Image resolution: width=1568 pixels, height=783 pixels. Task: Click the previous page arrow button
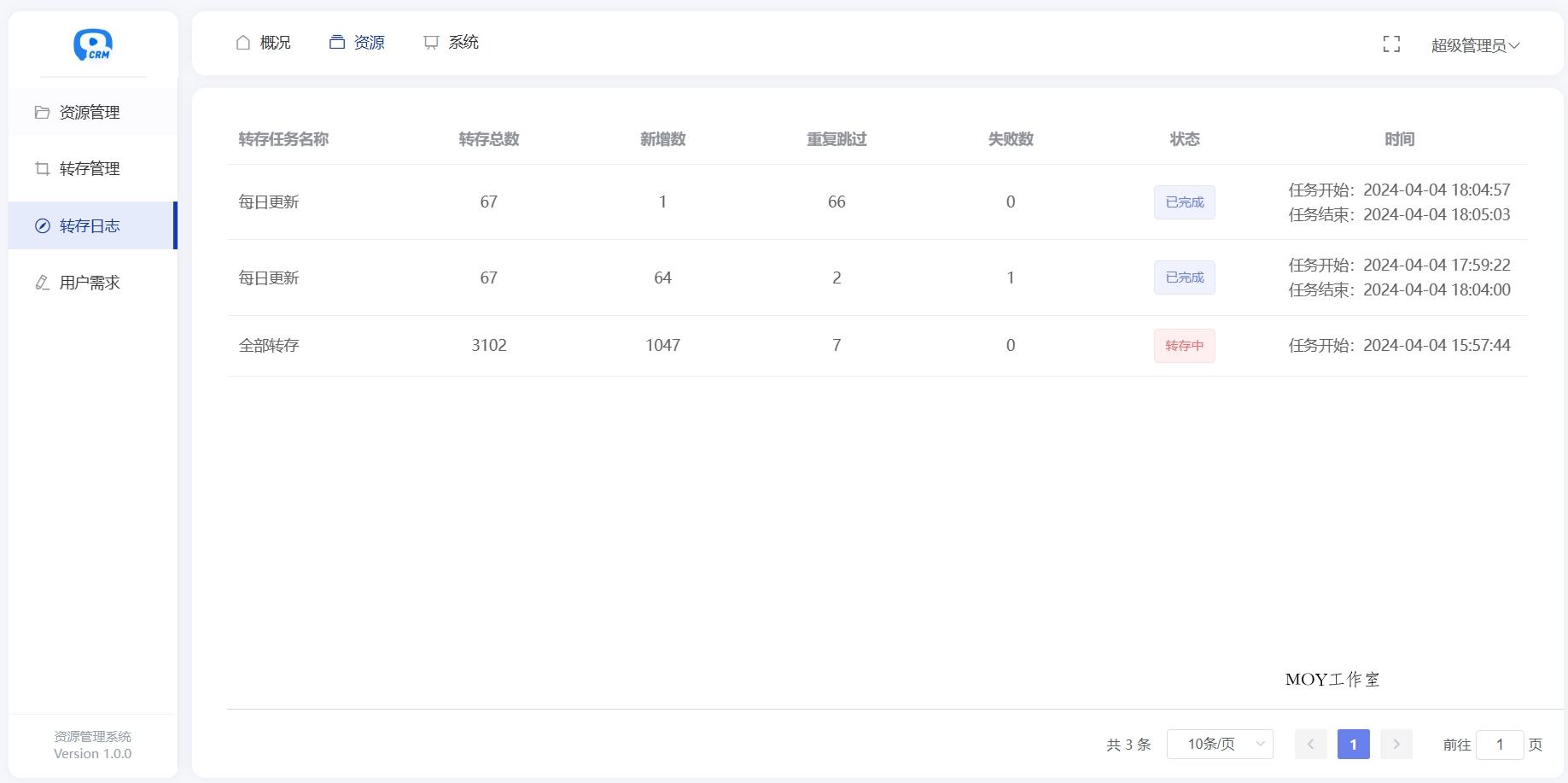pyautogui.click(x=1310, y=744)
